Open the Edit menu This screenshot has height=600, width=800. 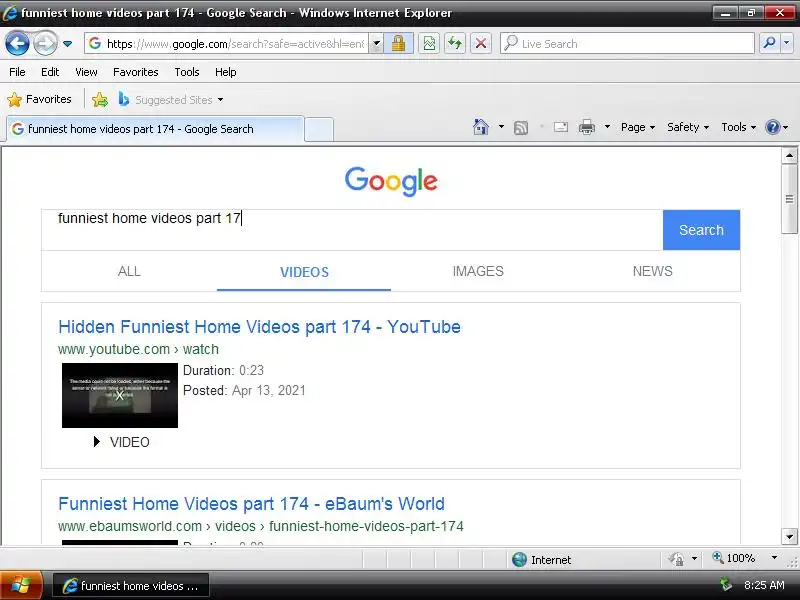click(x=50, y=72)
